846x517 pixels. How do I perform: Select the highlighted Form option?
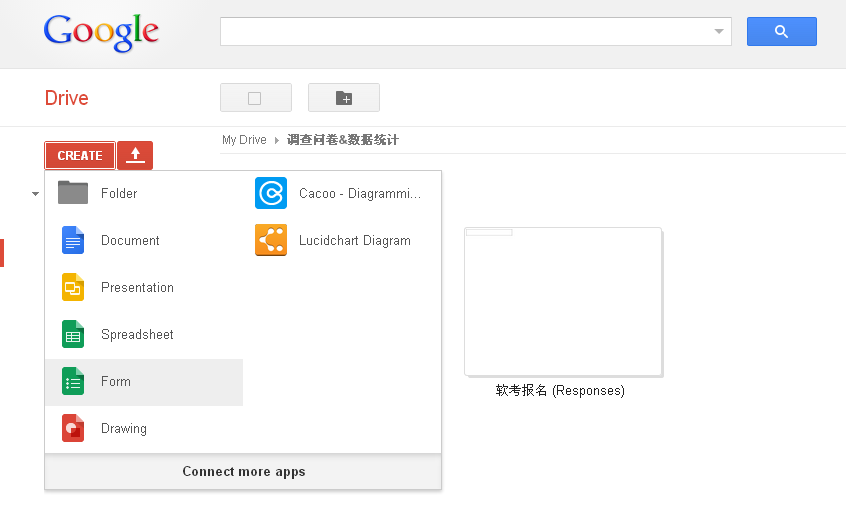click(144, 382)
